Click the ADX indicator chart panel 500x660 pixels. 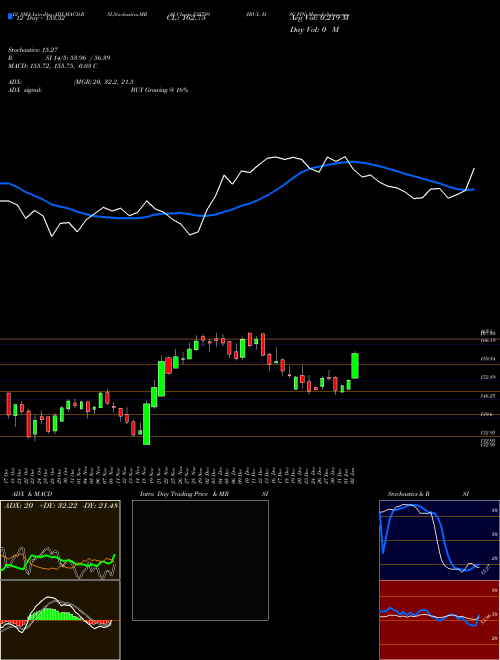tap(60, 540)
